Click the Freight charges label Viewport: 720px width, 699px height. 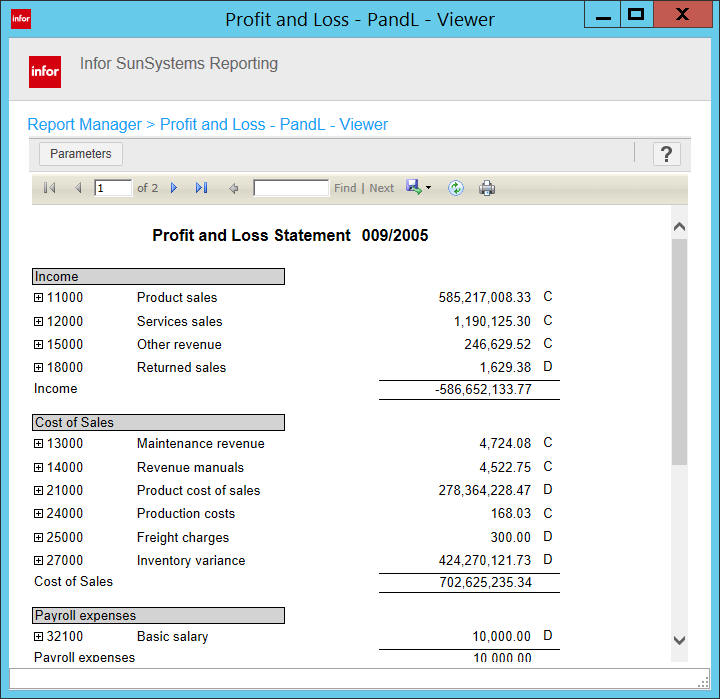[183, 537]
